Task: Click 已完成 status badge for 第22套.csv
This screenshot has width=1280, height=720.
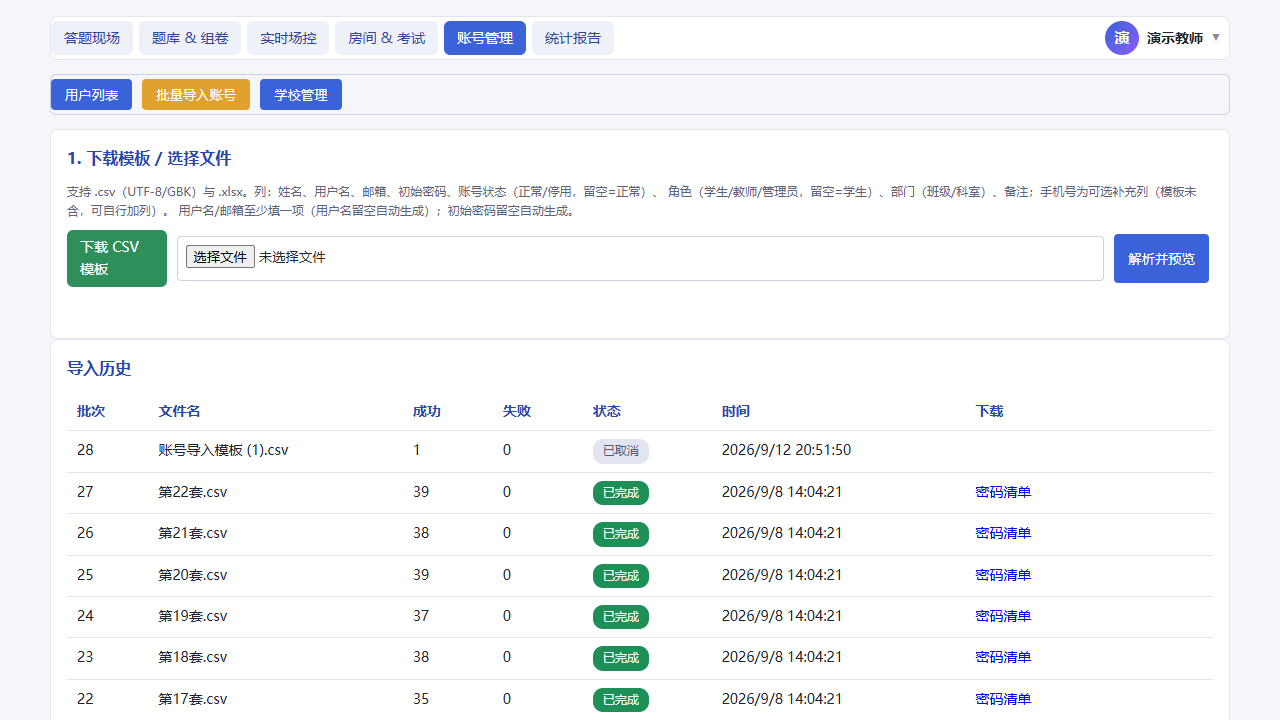Action: [621, 493]
